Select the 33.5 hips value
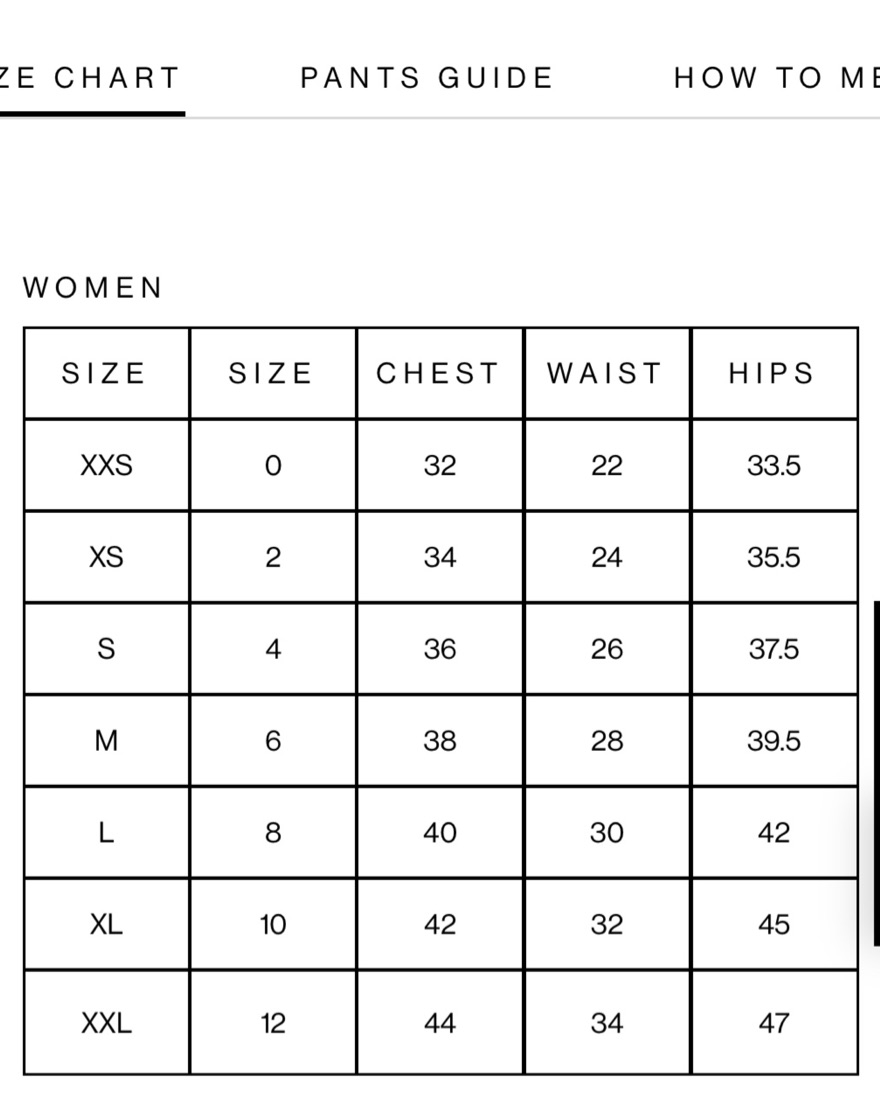 774,466
